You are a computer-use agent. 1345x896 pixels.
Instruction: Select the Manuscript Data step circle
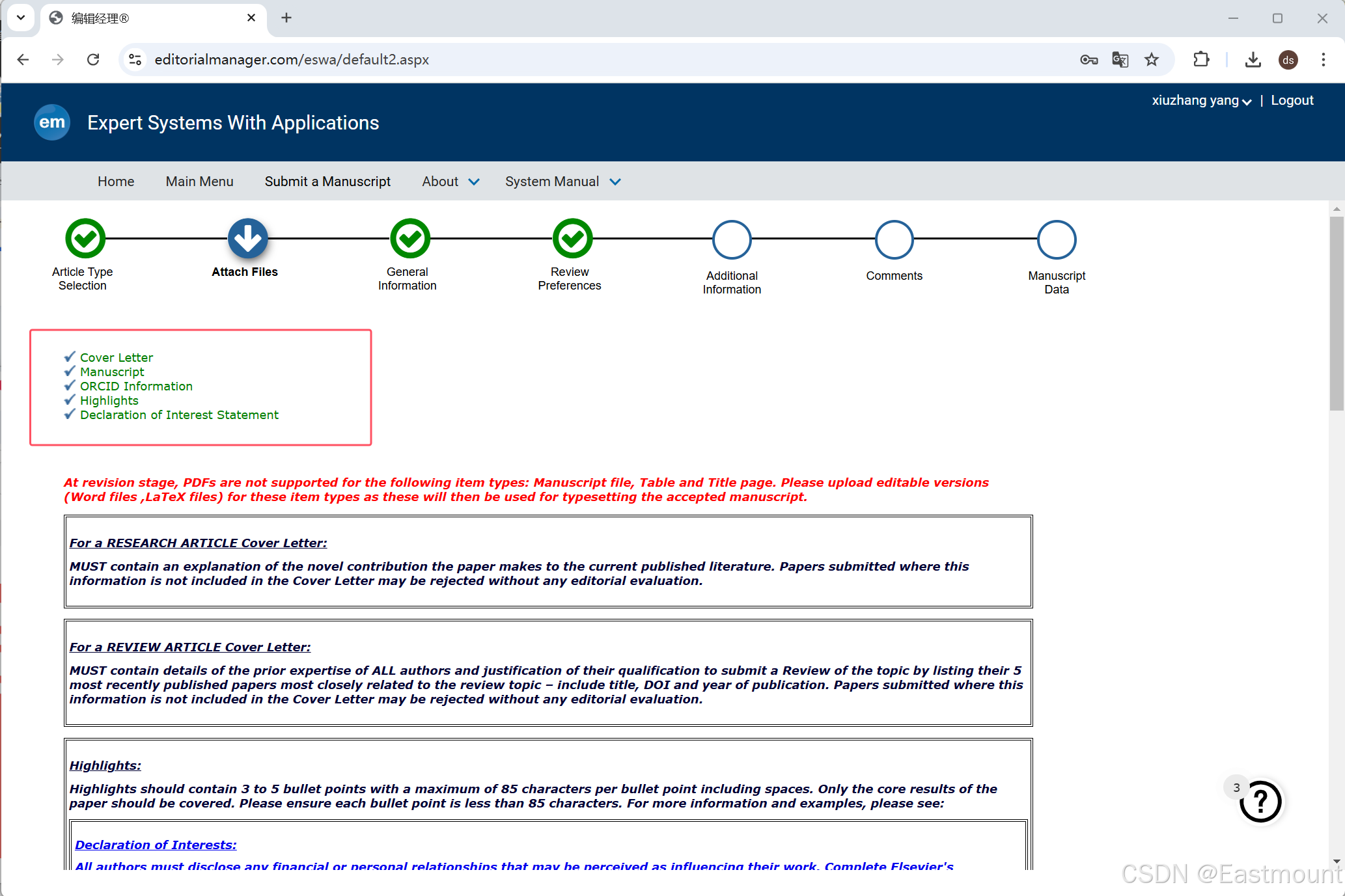point(1056,240)
